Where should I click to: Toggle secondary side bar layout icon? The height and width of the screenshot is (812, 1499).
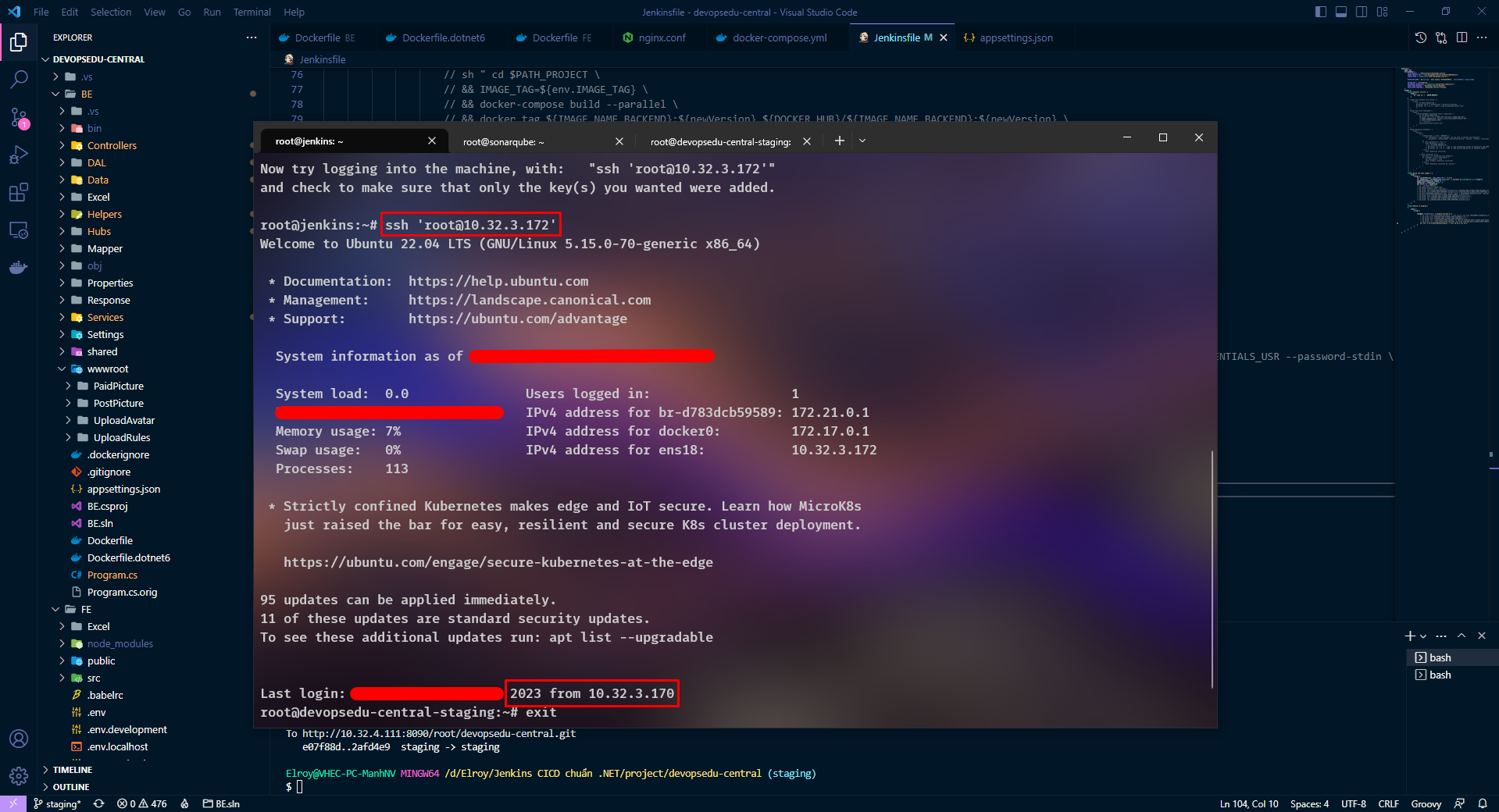pos(1362,12)
